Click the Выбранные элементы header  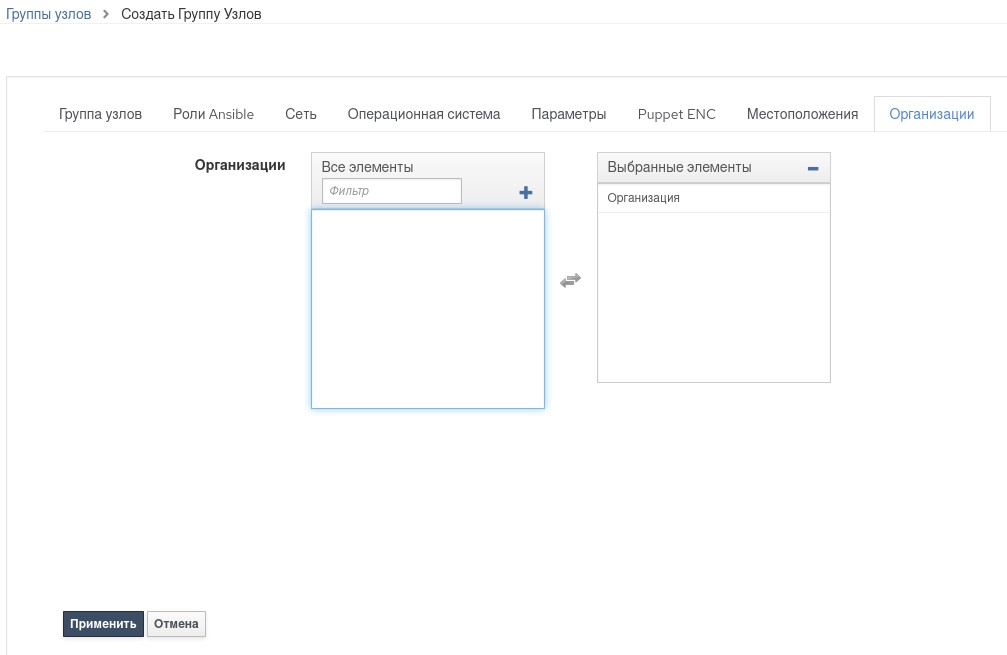click(679, 168)
